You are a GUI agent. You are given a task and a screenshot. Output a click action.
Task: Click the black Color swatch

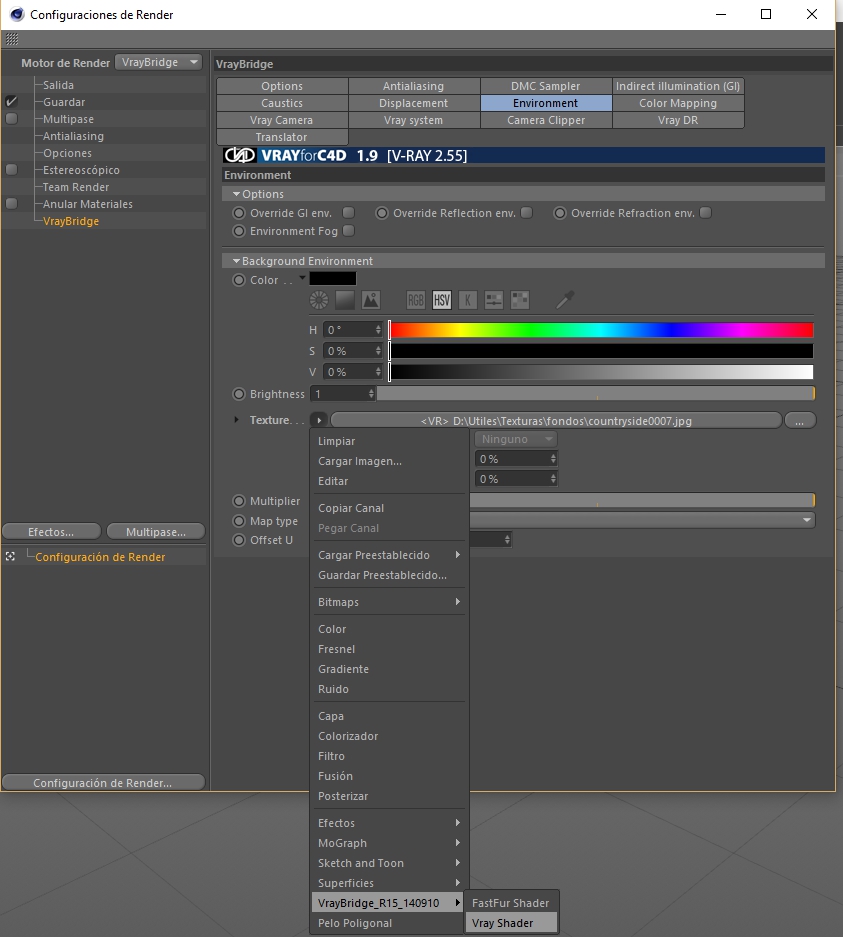[x=333, y=278]
